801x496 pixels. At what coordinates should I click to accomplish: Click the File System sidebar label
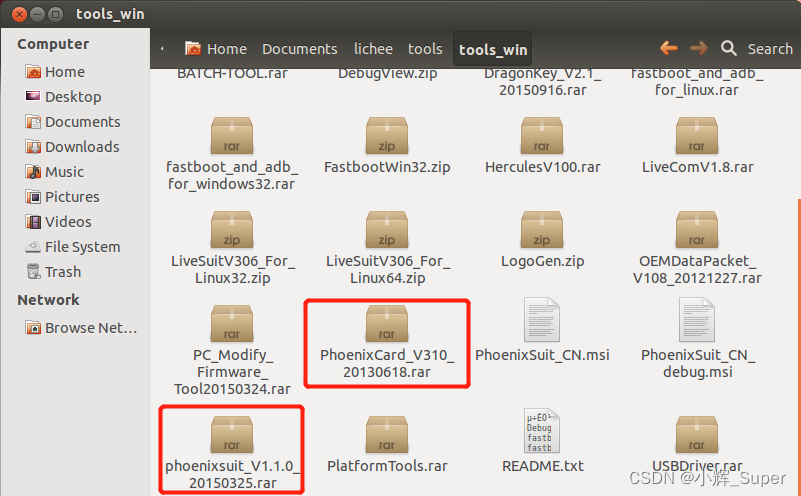pyautogui.click(x=83, y=247)
